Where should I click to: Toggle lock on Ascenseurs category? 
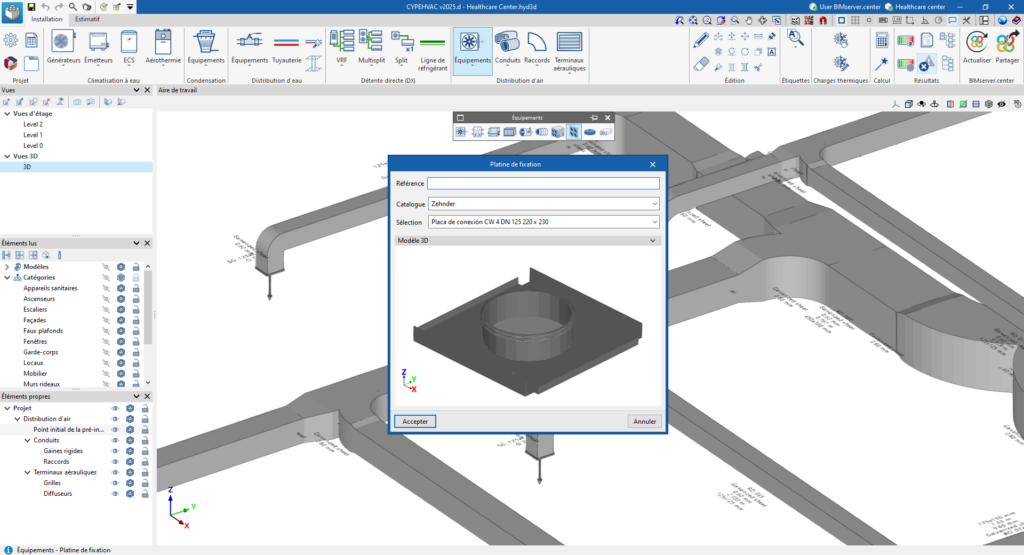(136, 299)
